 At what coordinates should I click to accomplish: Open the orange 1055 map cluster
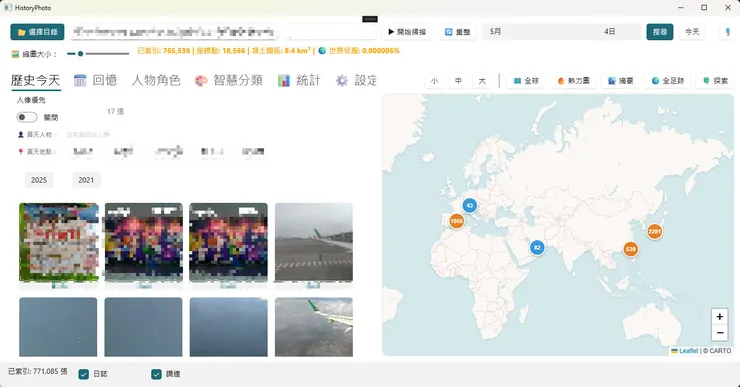[456, 221]
